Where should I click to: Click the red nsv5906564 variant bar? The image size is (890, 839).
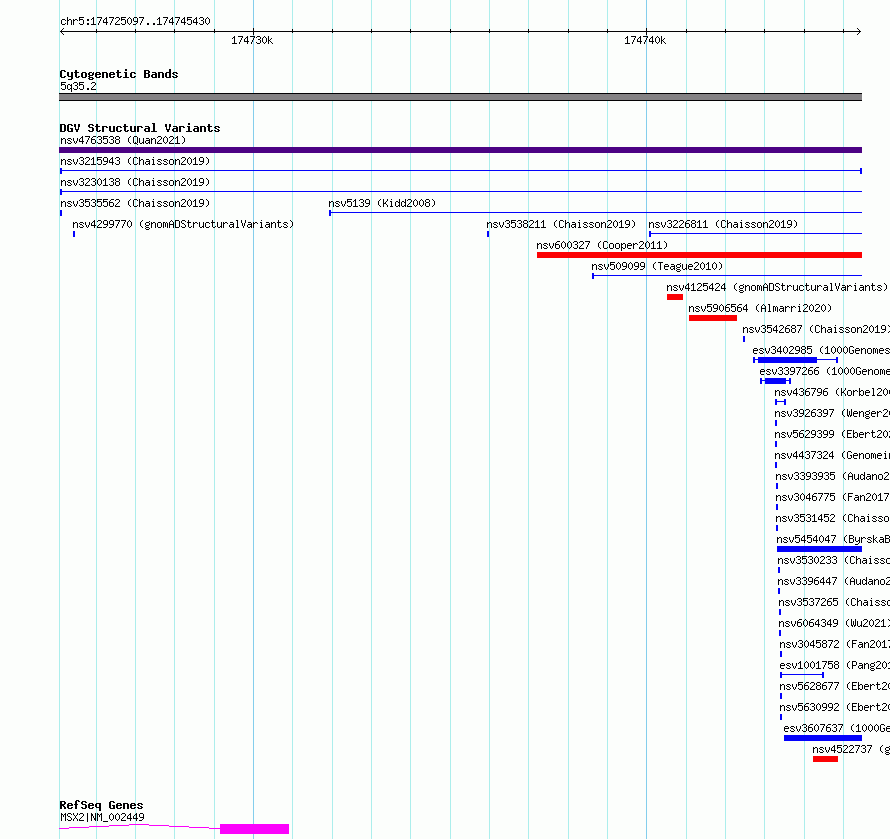tap(713, 318)
